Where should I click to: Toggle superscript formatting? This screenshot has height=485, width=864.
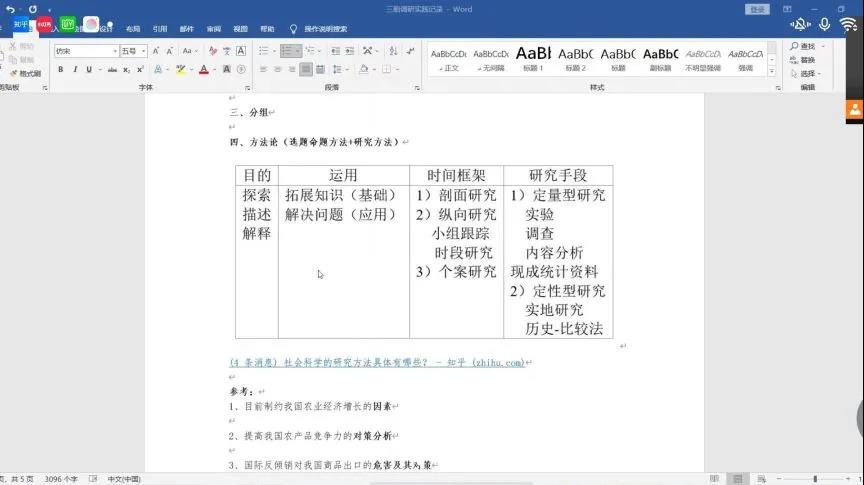[140, 70]
